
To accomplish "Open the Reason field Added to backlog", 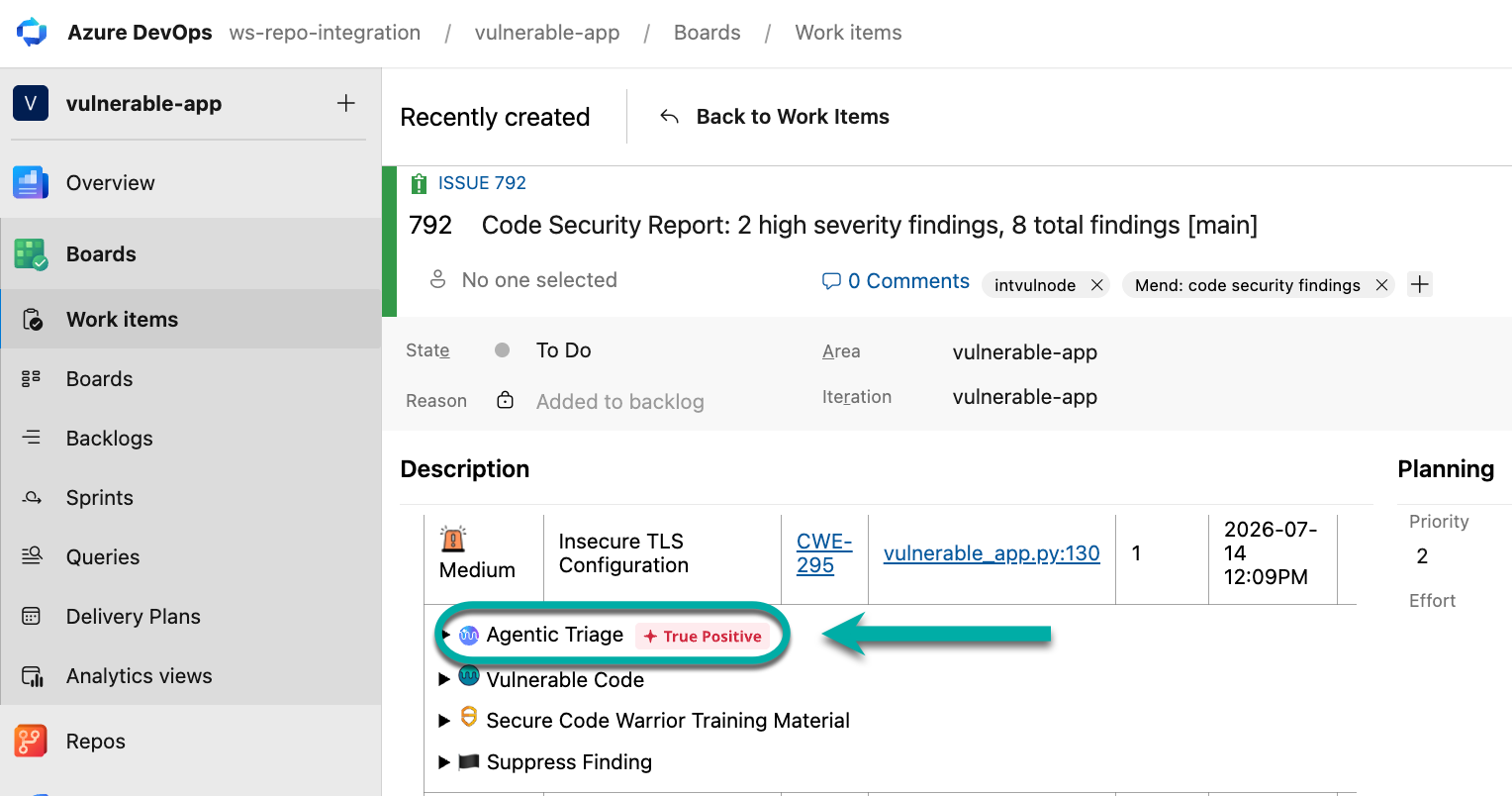I will click(x=620, y=402).
